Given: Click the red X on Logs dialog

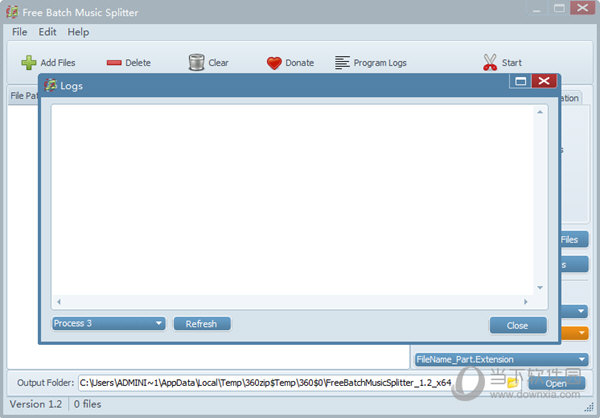Looking at the screenshot, I should tap(544, 81).
